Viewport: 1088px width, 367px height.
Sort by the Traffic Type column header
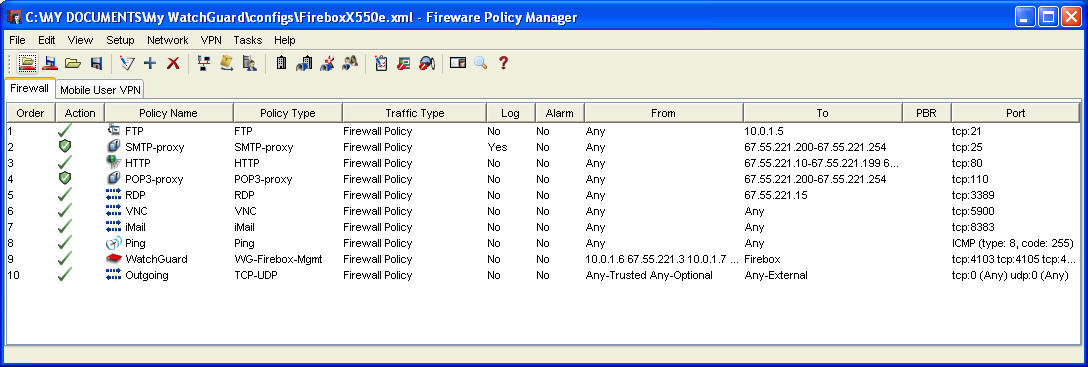(415, 113)
